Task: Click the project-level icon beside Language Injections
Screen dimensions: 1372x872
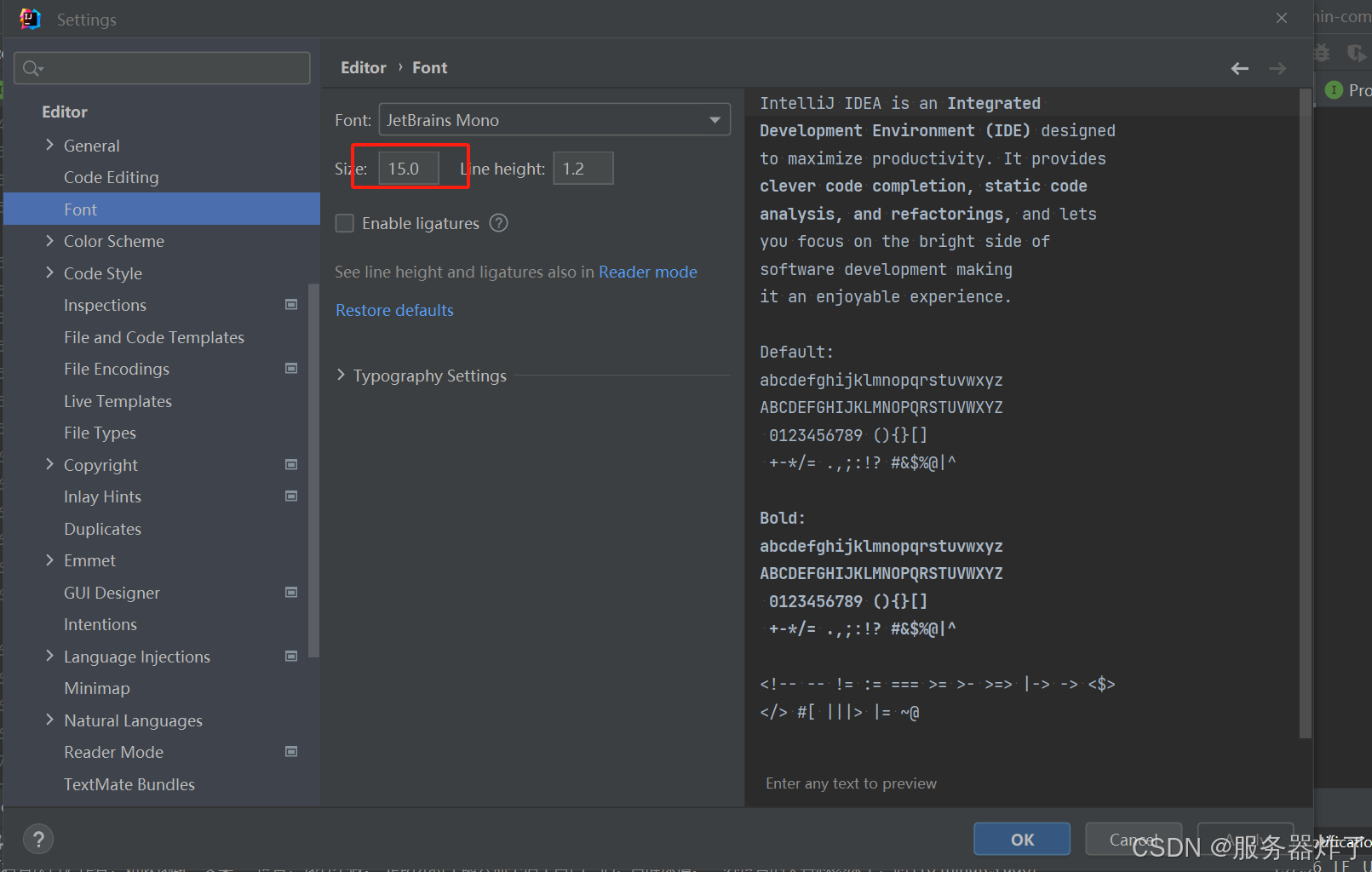Action: [291, 657]
